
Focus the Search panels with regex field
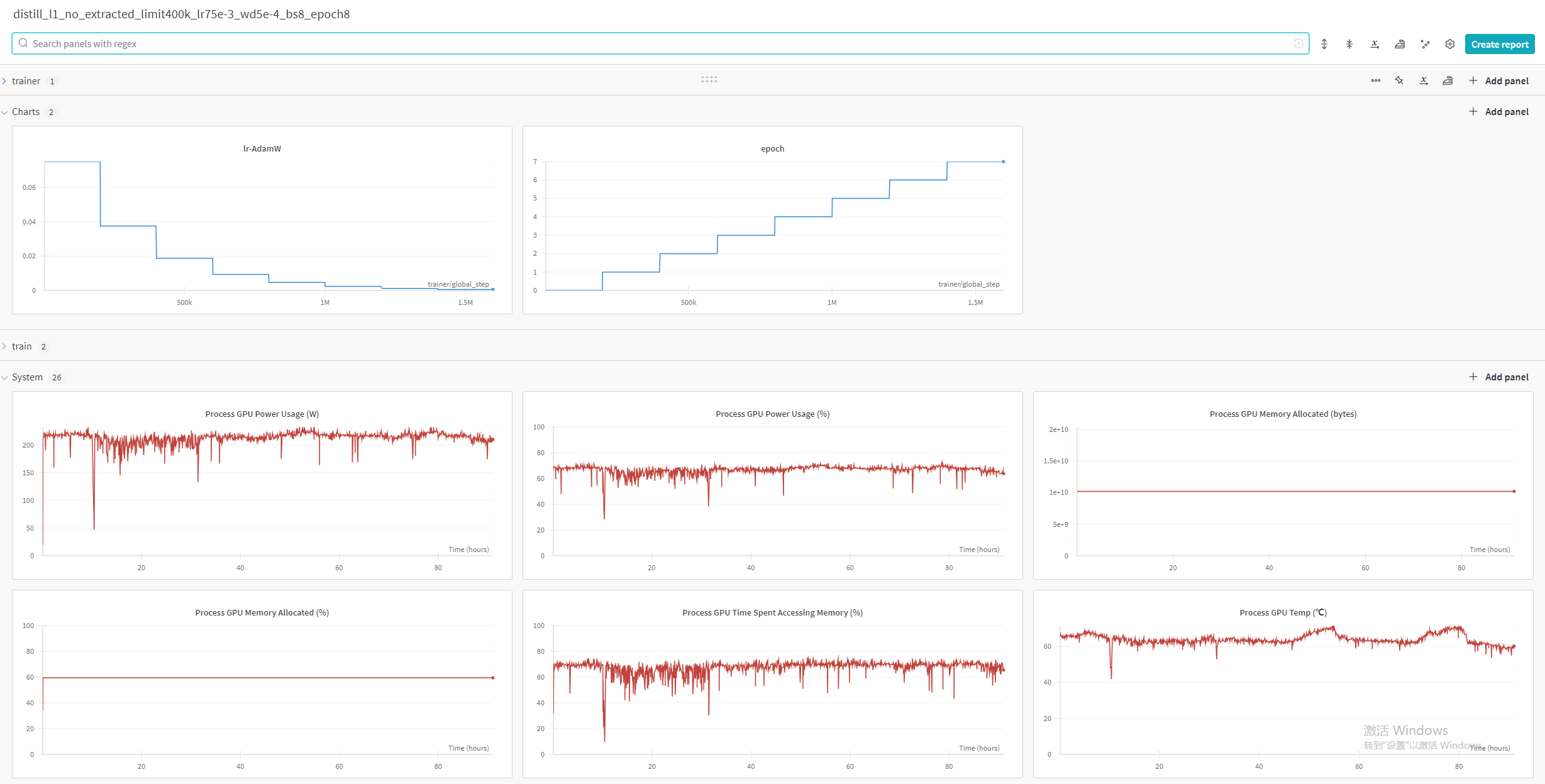[660, 43]
